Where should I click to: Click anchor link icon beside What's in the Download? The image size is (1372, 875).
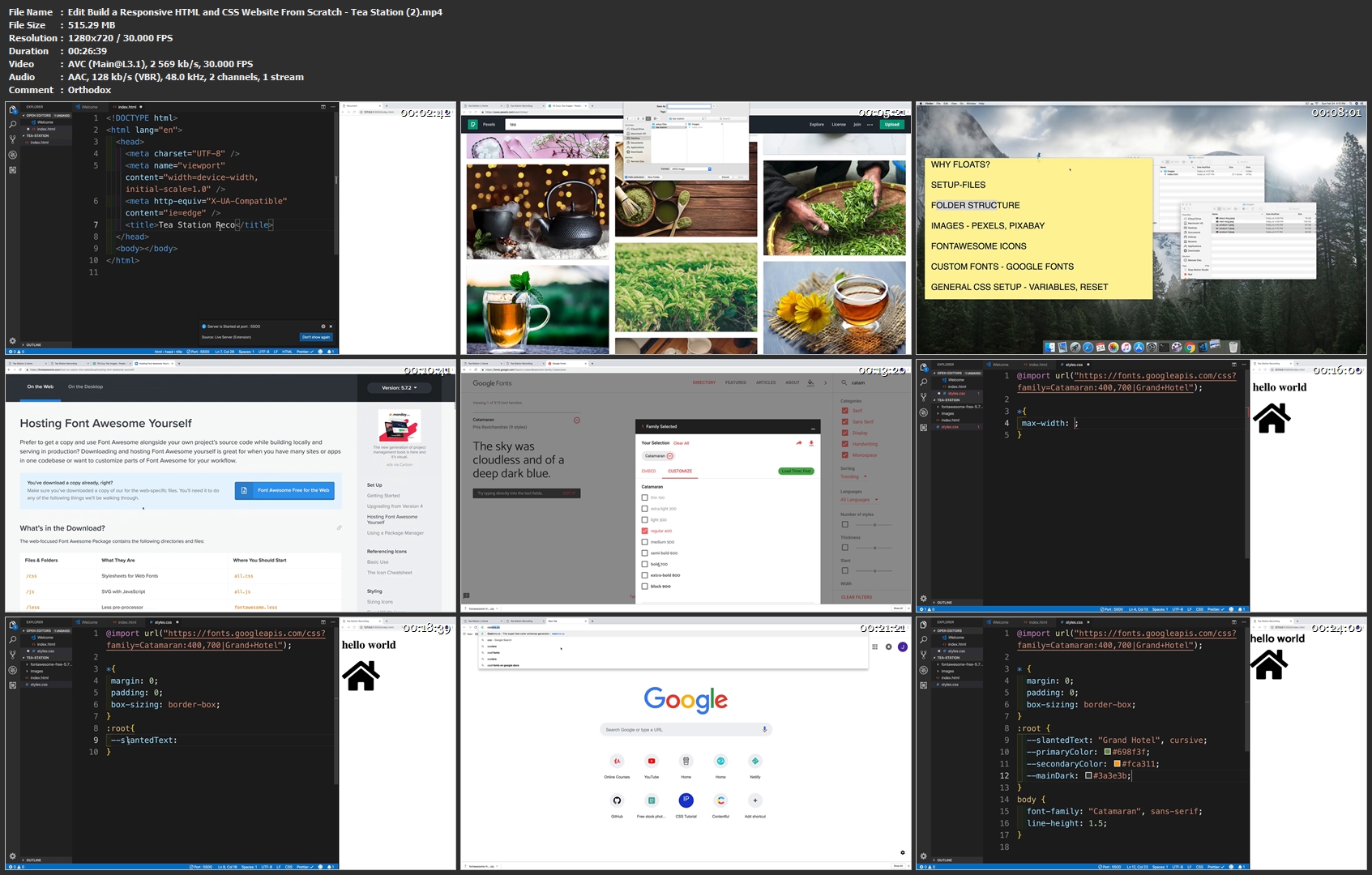(340, 527)
